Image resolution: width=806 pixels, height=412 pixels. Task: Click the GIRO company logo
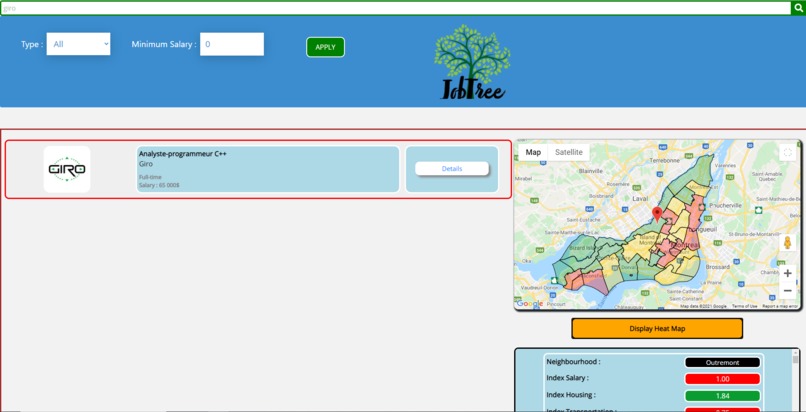(67, 170)
